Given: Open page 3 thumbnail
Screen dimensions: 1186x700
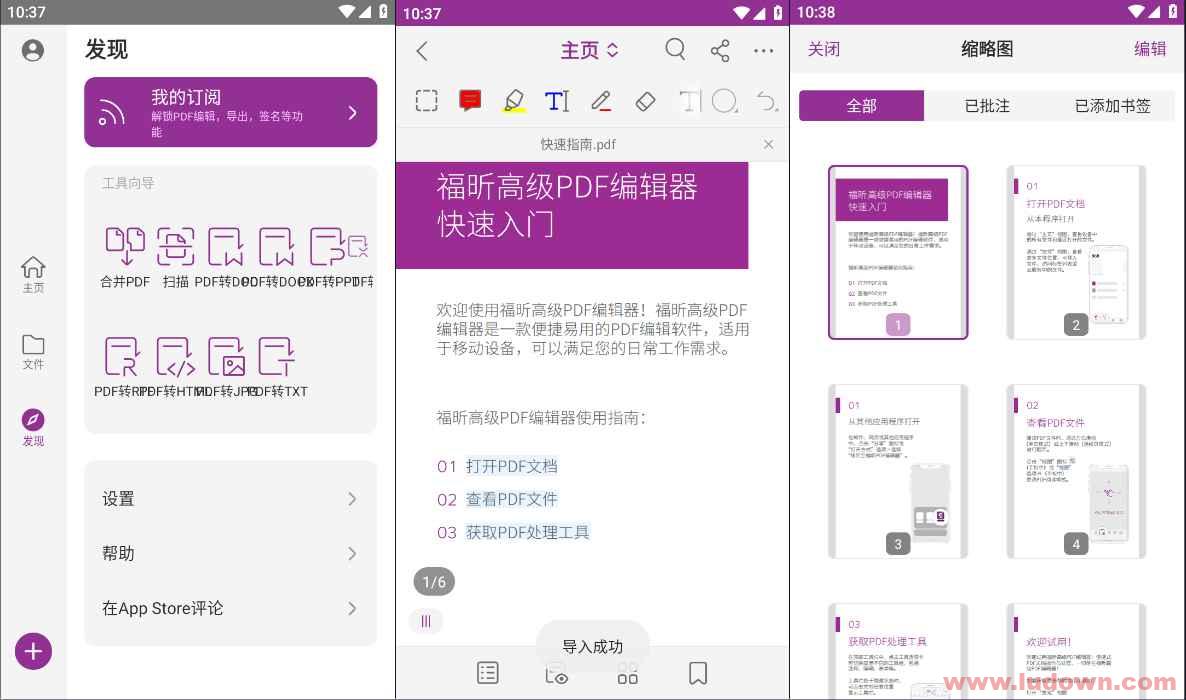Looking at the screenshot, I should (898, 471).
